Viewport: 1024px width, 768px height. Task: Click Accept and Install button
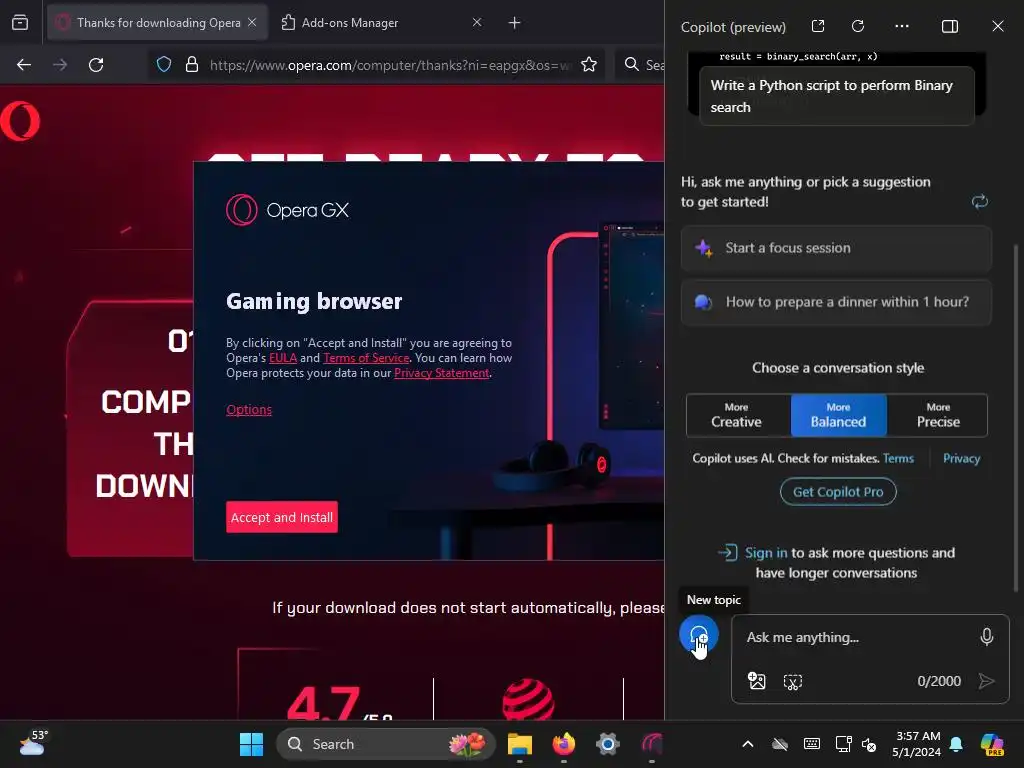pyautogui.click(x=281, y=517)
